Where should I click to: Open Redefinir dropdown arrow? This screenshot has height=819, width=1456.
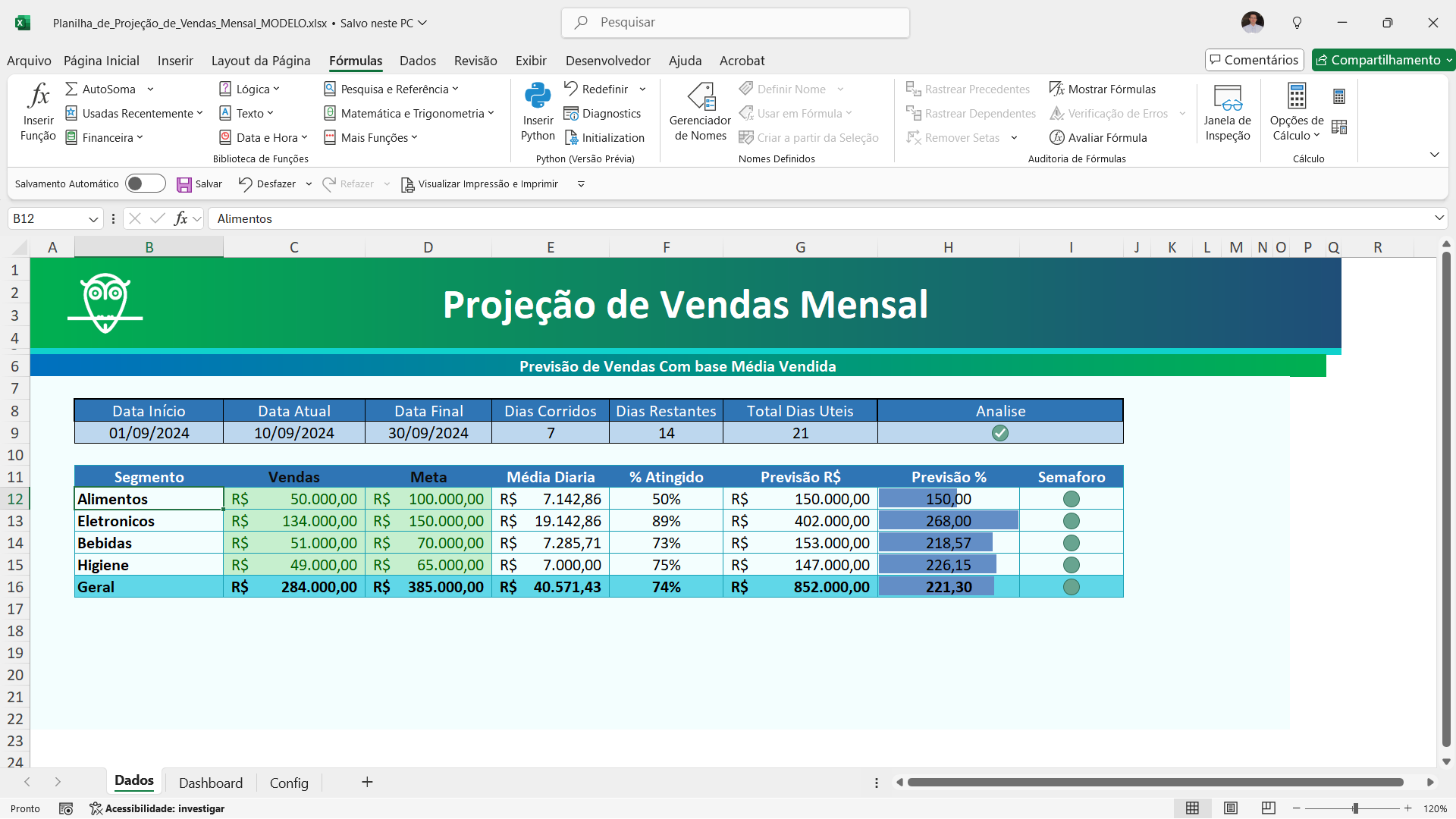(x=642, y=89)
